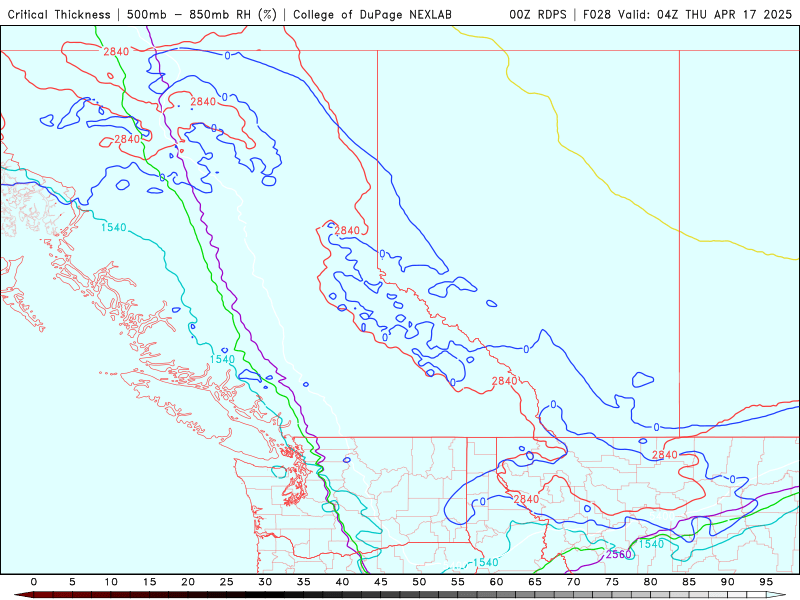This screenshot has width=800, height=600.
Task: Click color bar tick label '10'
Action: pos(111,582)
